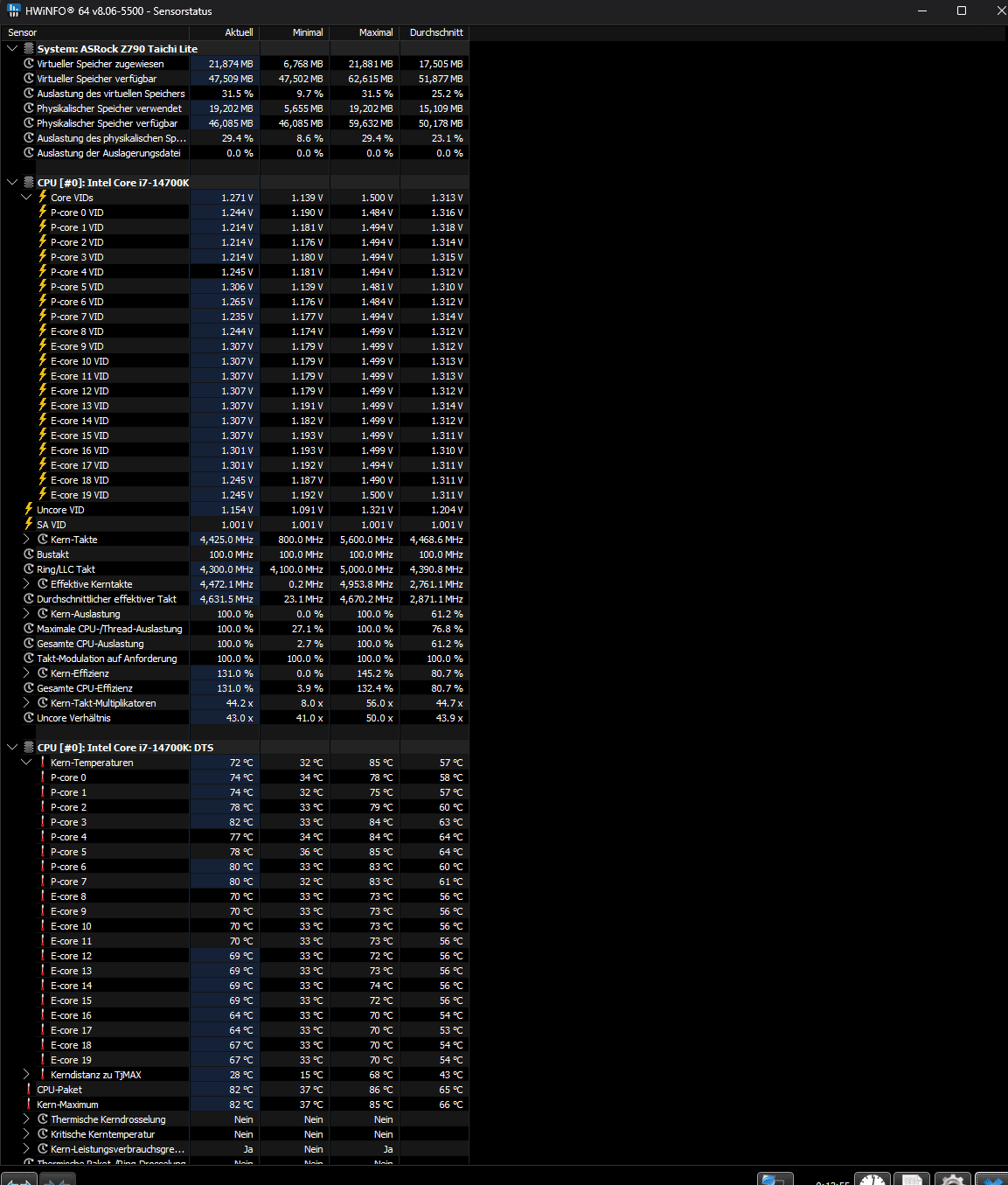Click lightning icon of P-core 0 VID
The width and height of the screenshot is (1008, 1185).
click(43, 213)
